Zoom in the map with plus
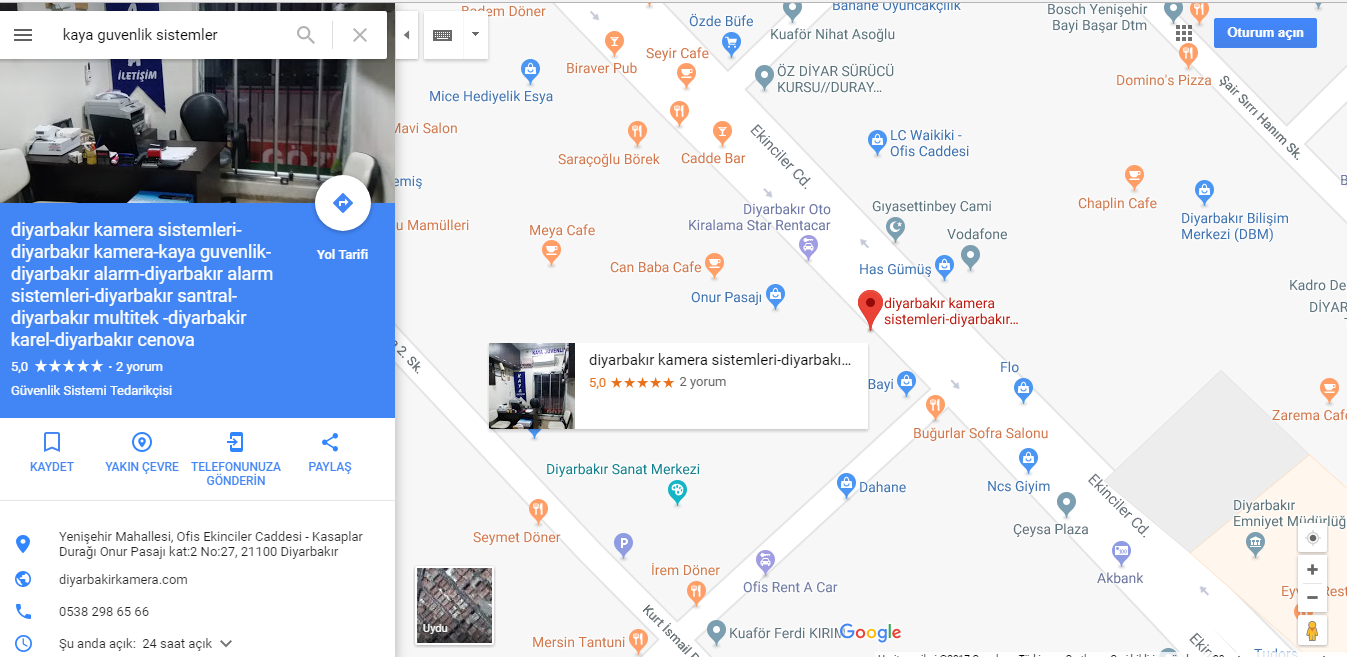This screenshot has width=1350, height=657. point(1313,569)
